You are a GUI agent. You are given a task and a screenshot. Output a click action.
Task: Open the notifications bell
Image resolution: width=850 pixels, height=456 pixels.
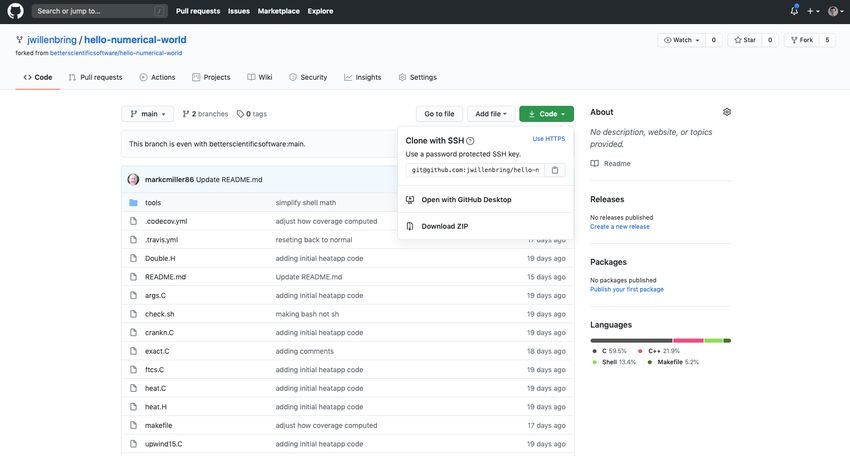pyautogui.click(x=794, y=10)
